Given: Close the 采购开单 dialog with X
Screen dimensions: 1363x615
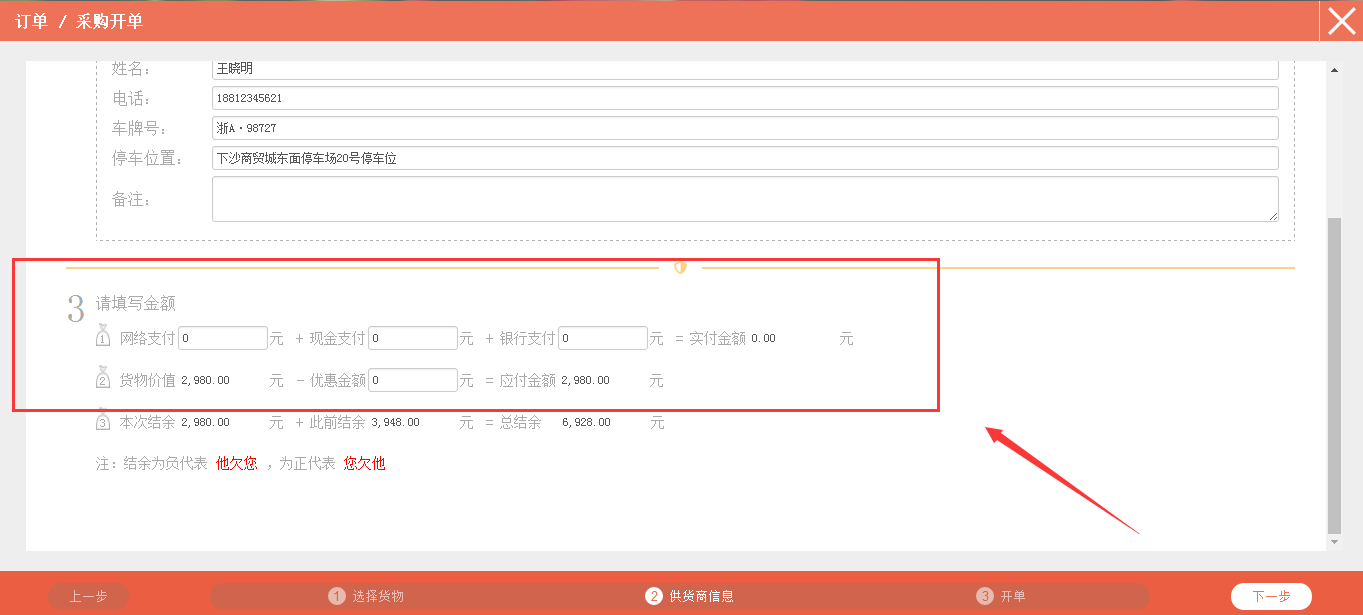Looking at the screenshot, I should [1341, 21].
